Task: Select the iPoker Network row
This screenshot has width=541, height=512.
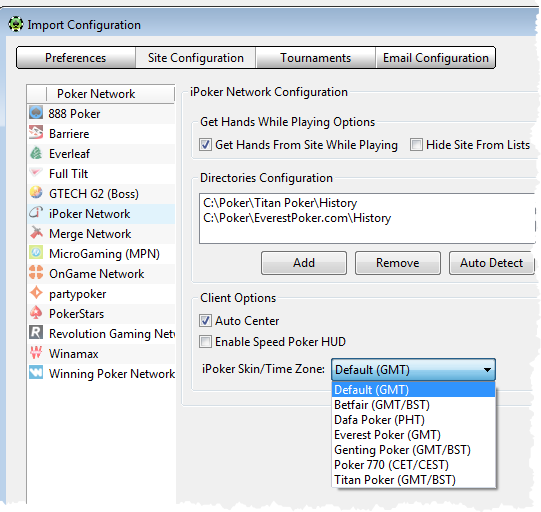Action: pyautogui.click(x=101, y=214)
